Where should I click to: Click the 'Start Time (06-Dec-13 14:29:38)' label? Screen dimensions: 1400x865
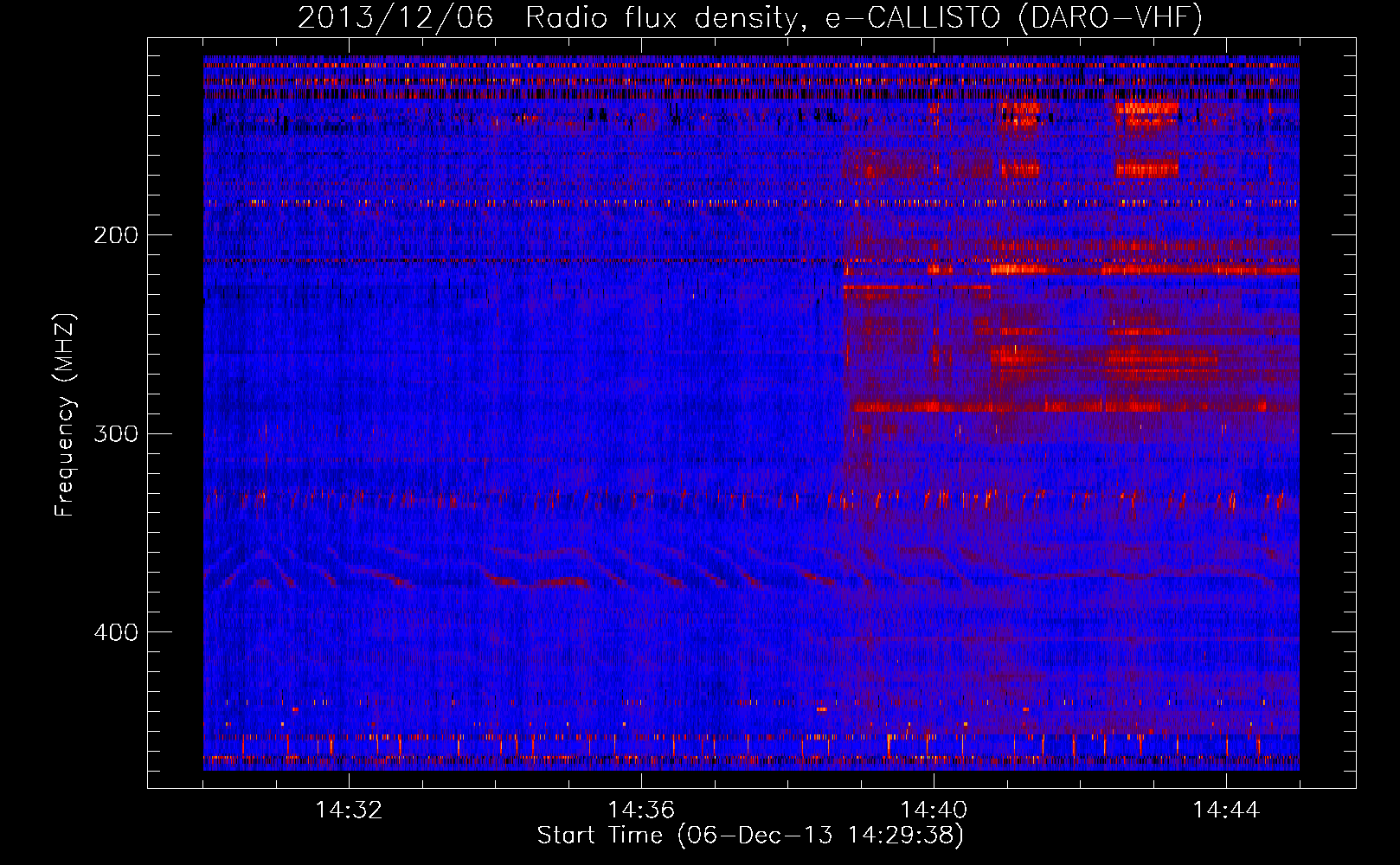(x=750, y=836)
